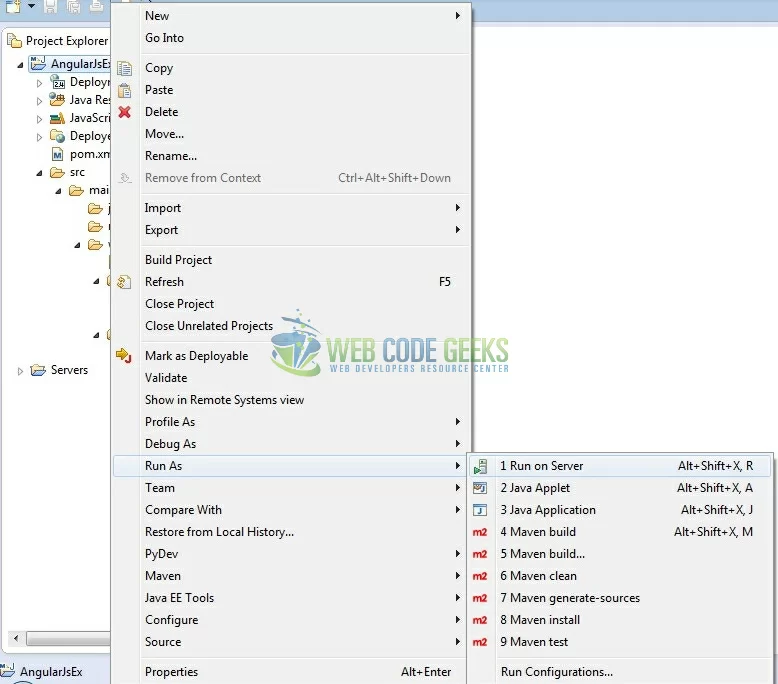Screen dimensions: 778x684
Task: Select Move... in the context menu
Action: (x=292, y=134)
